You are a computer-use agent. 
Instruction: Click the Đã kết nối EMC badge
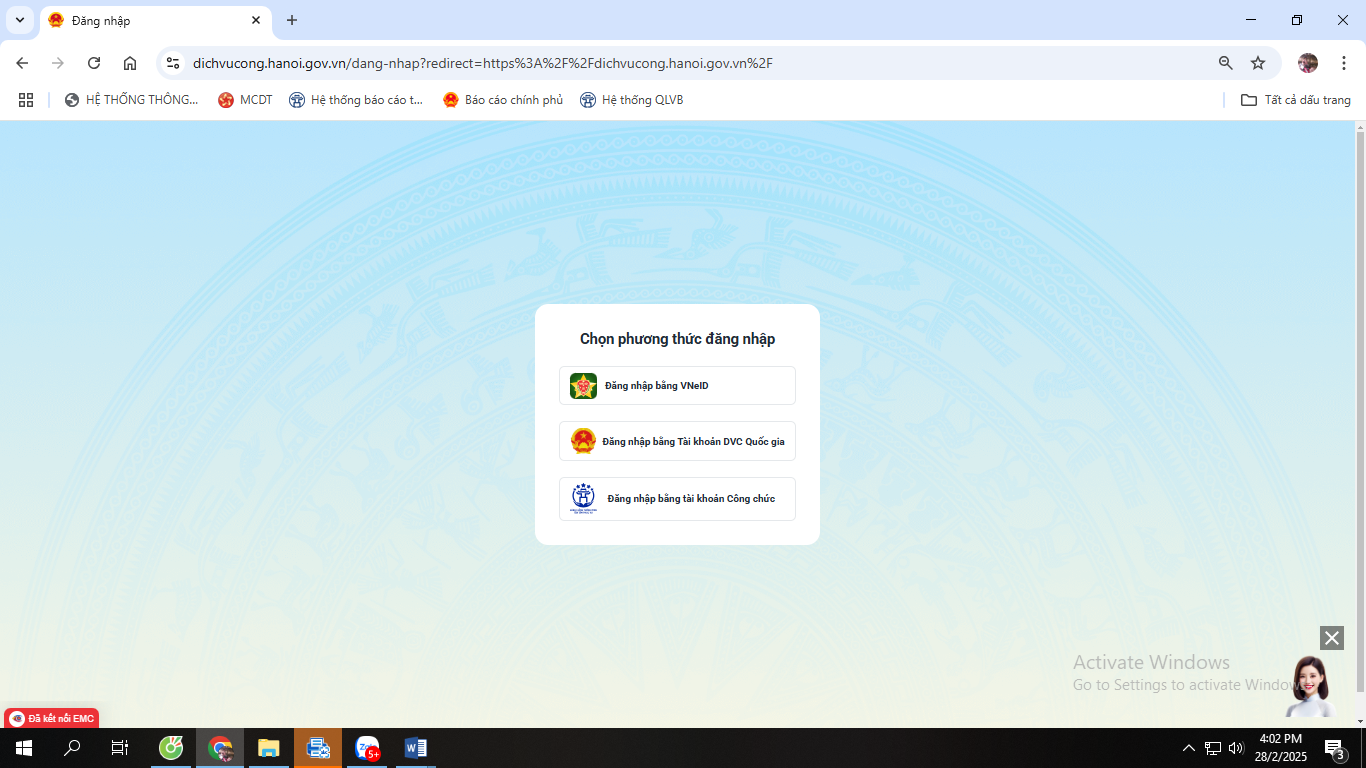(x=52, y=718)
